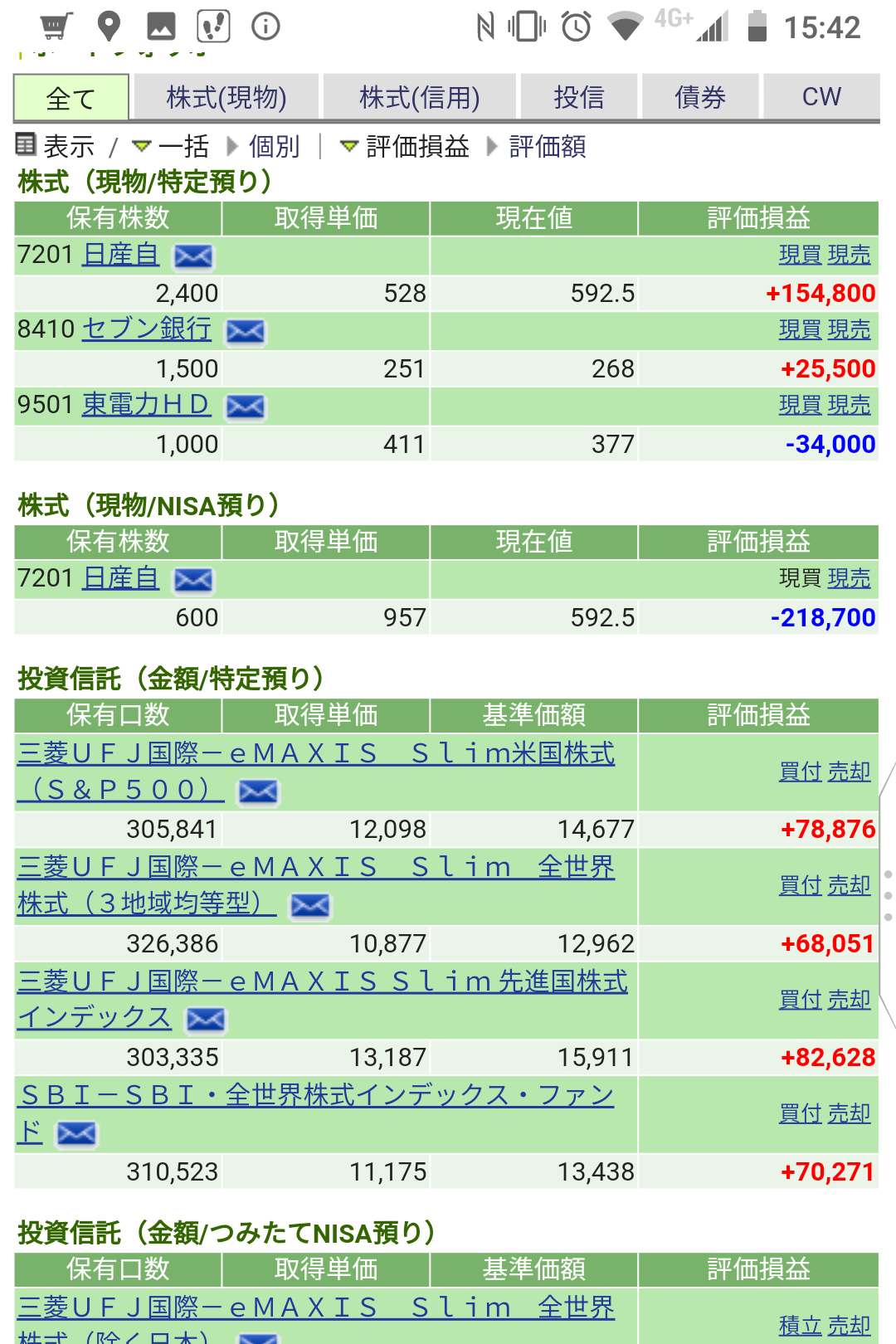Select 評価損益 view option
Viewport: 896px width, 1344px height.
coord(417,146)
